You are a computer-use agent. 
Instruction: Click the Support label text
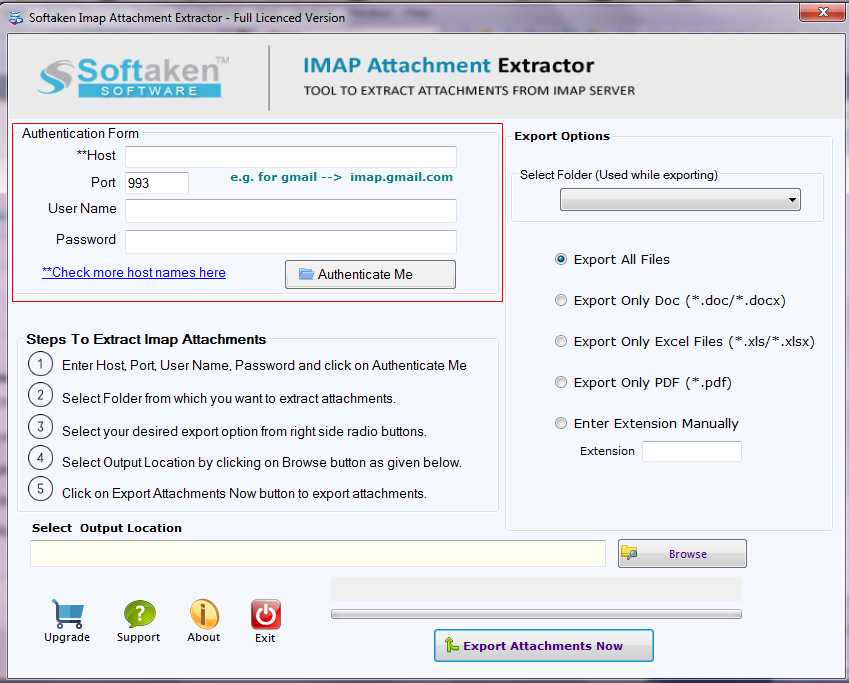click(139, 638)
